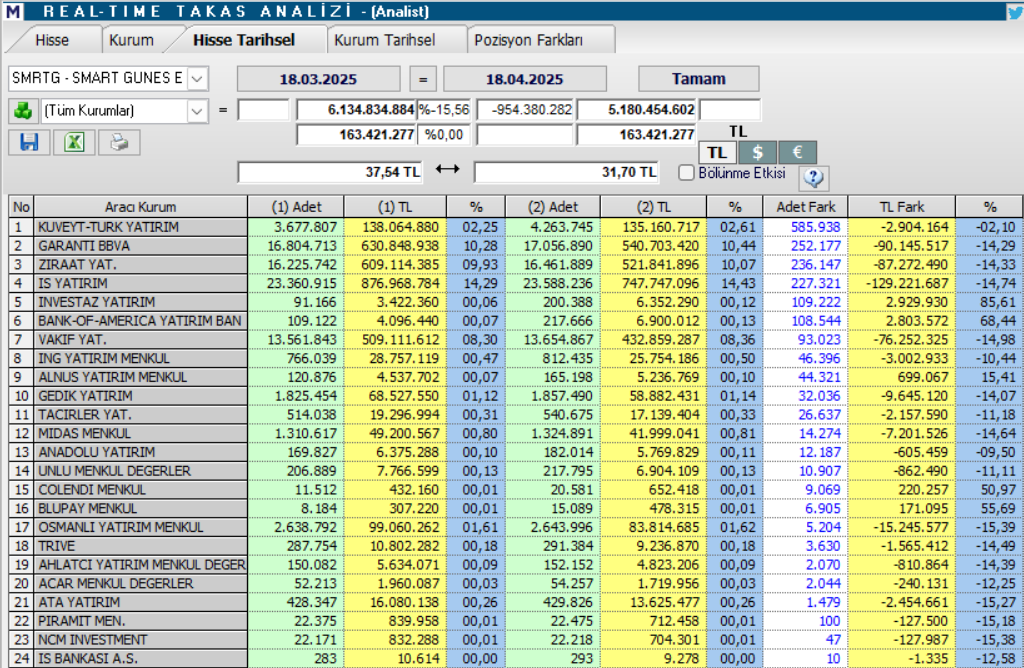Select the INVESTAZ YATIRIM row
Image resolution: width=1024 pixels, height=668 pixels.
point(516,302)
